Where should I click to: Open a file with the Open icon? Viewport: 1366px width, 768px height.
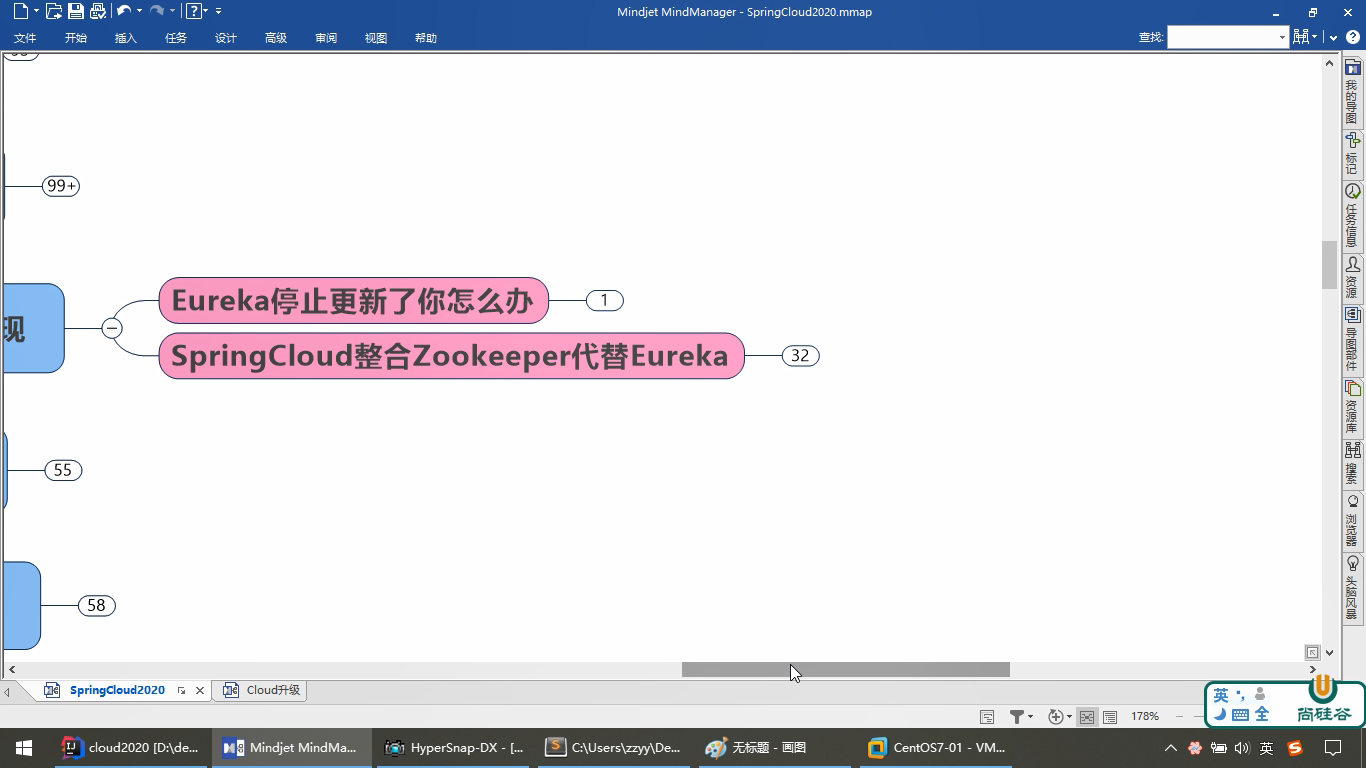tap(54, 11)
